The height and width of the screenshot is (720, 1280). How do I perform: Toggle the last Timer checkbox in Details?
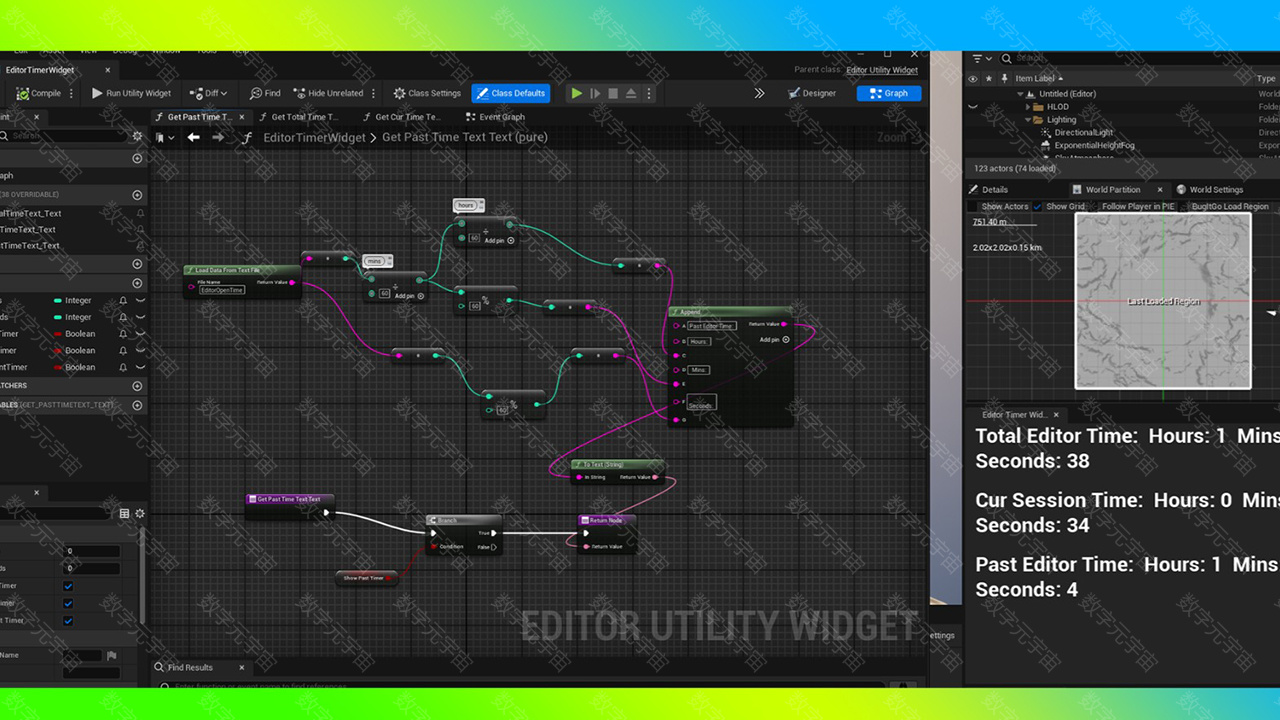(68, 620)
